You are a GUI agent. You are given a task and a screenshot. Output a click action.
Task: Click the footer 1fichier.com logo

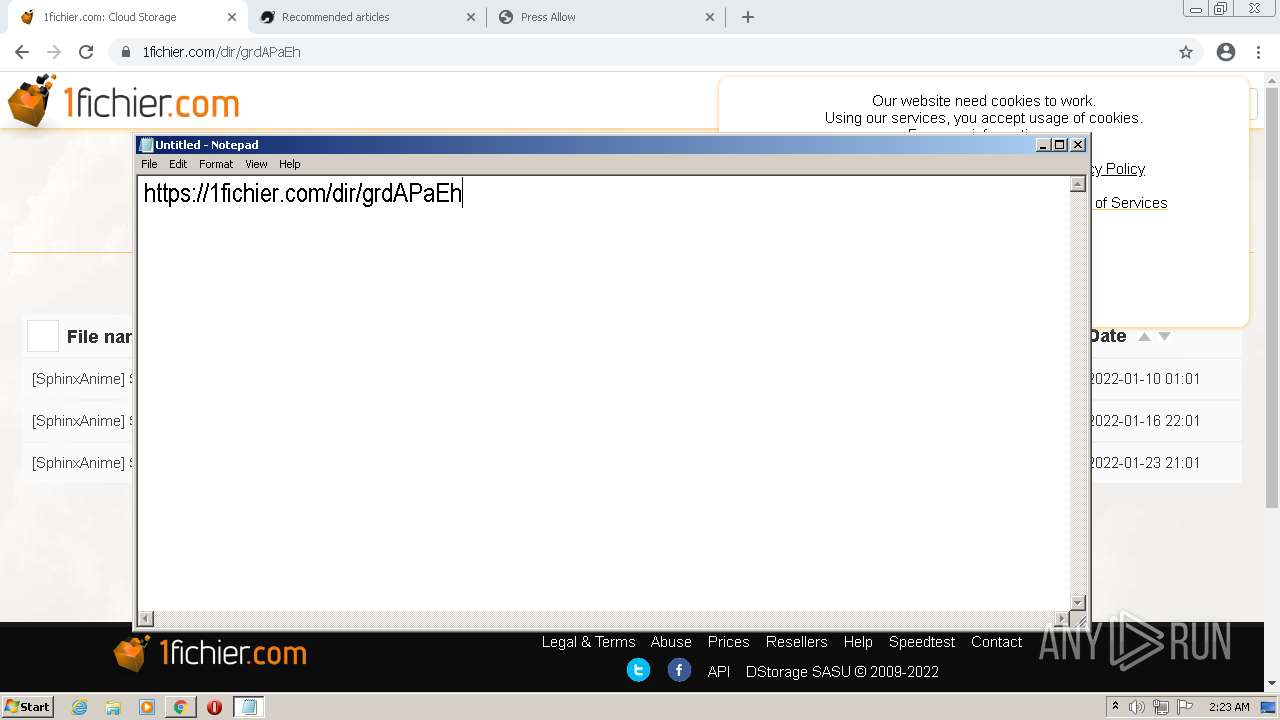pos(210,653)
